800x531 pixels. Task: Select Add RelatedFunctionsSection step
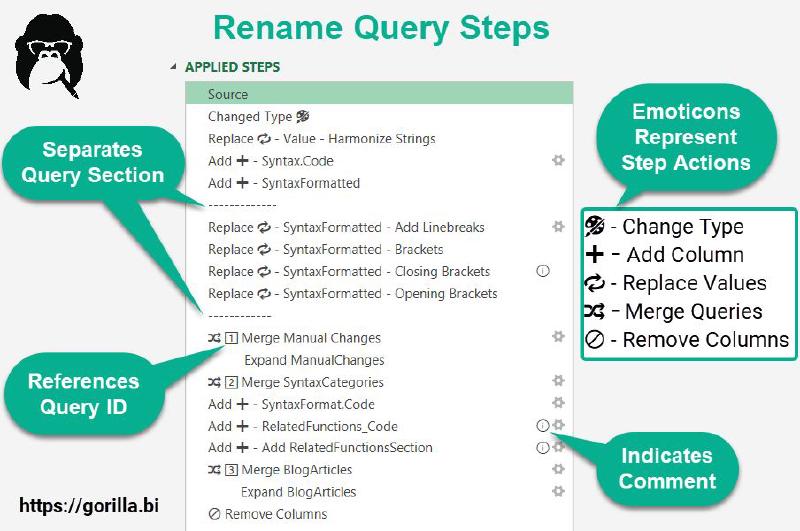pyautogui.click(x=379, y=447)
